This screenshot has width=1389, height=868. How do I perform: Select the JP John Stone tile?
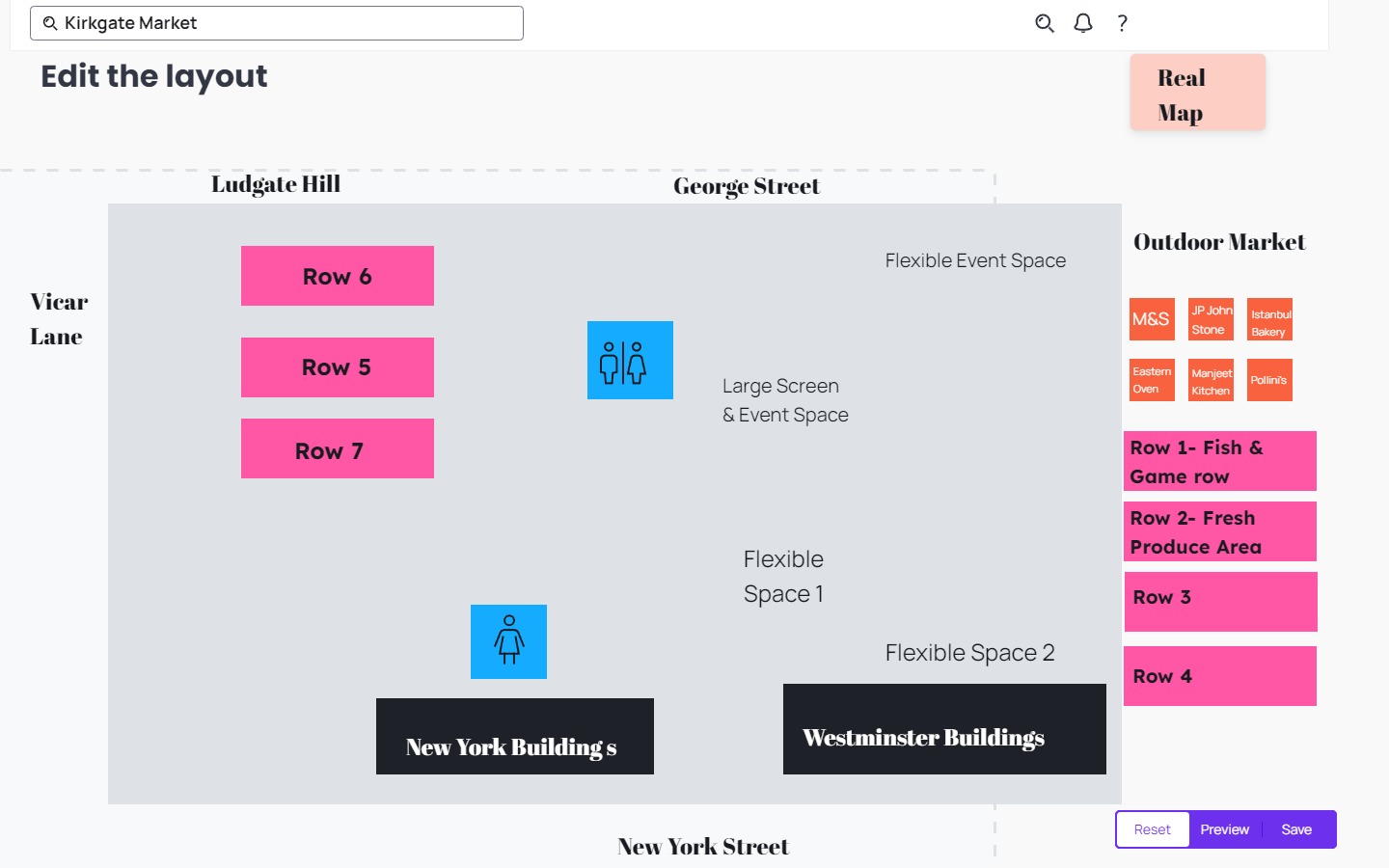tap(1211, 319)
